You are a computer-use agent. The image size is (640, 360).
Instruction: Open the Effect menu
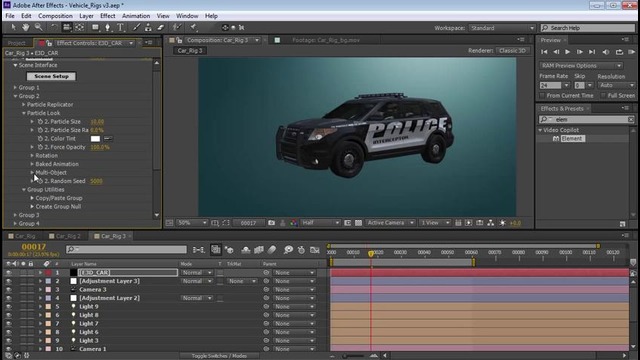point(107,16)
